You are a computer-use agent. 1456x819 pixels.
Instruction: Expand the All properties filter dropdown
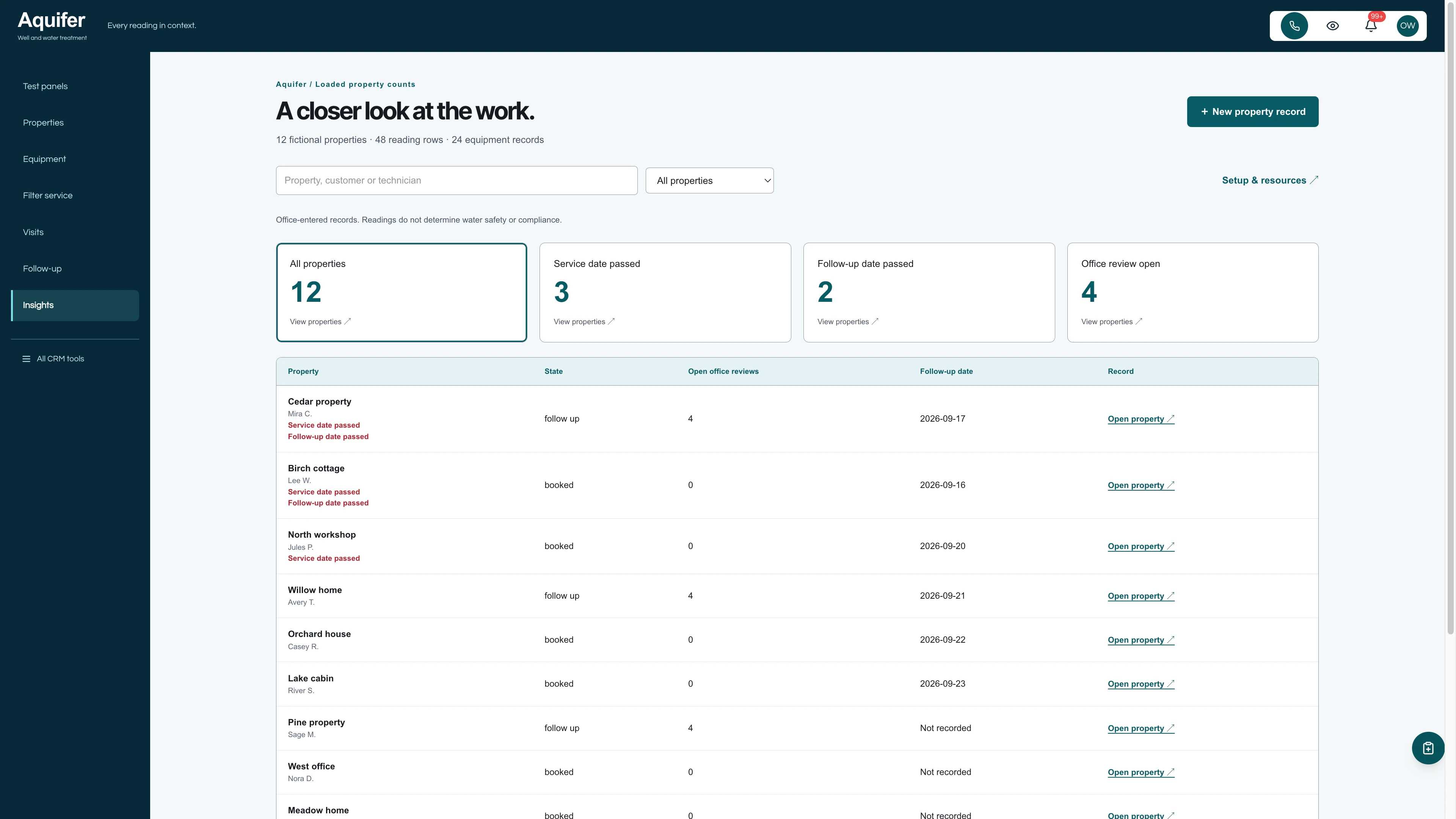(x=709, y=180)
